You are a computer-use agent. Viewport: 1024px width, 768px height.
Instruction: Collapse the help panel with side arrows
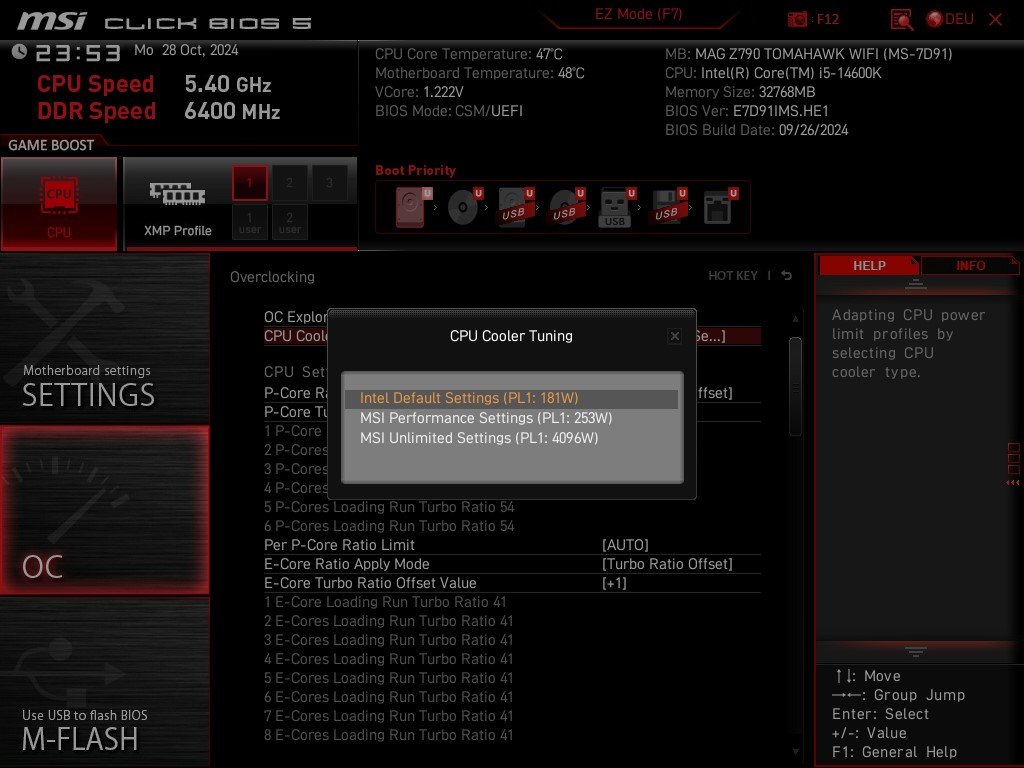[1013, 483]
